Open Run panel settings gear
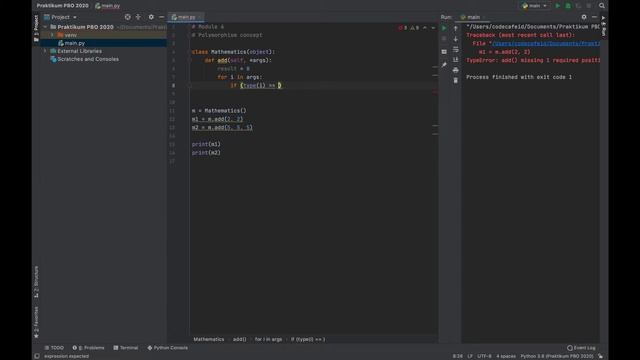640x360 pixels. click(584, 17)
